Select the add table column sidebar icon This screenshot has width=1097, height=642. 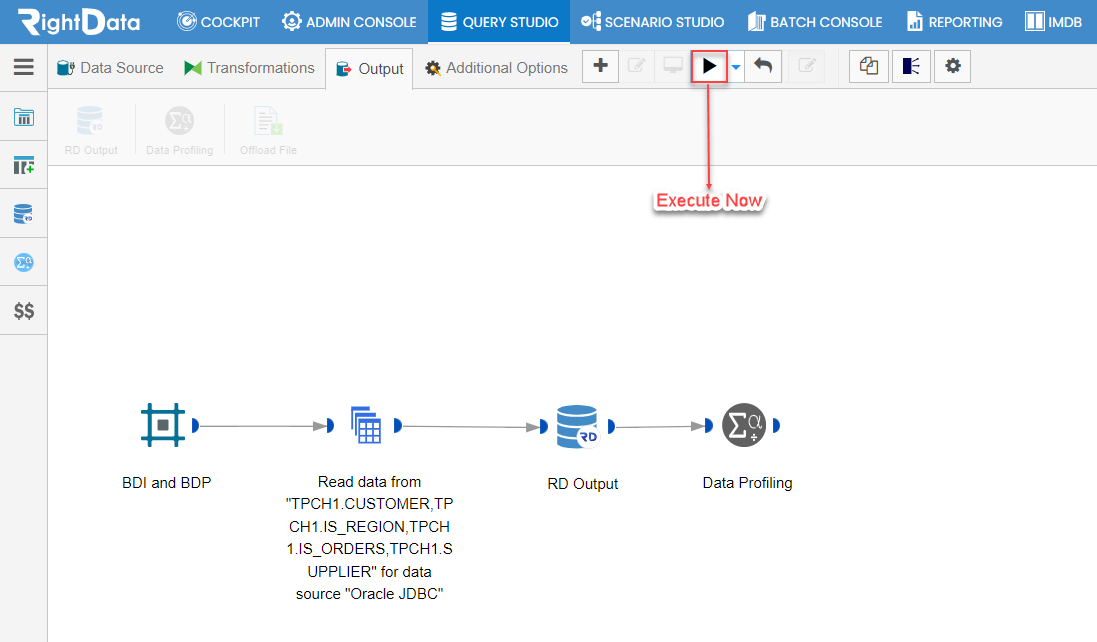point(24,166)
